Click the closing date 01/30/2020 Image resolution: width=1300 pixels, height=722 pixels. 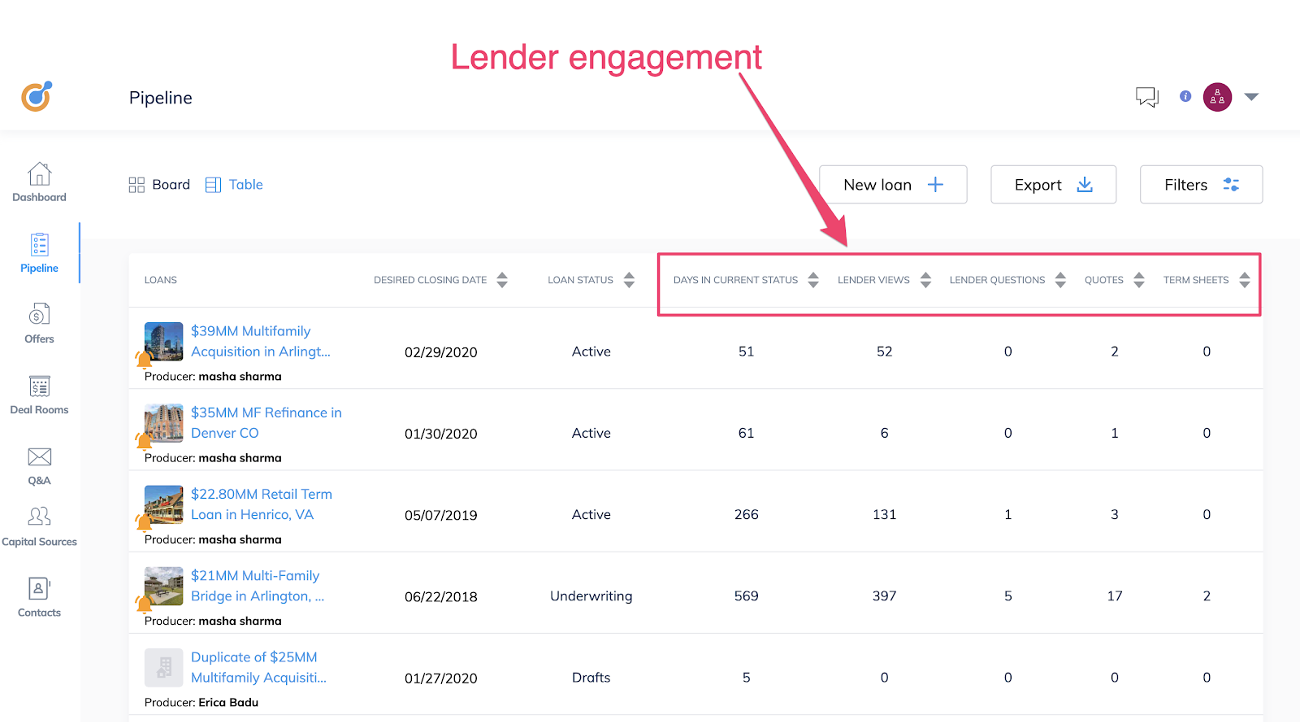(x=441, y=434)
